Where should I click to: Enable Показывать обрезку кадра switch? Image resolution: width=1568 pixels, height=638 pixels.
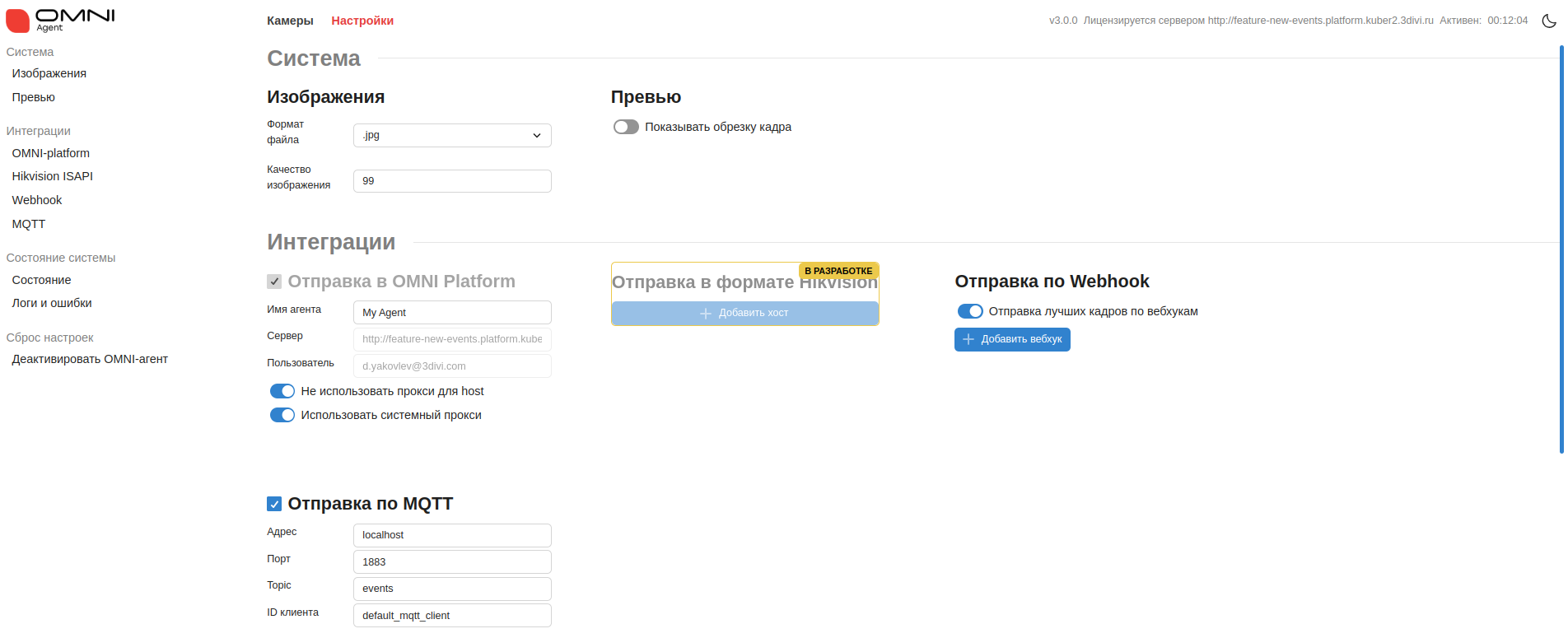(x=626, y=127)
